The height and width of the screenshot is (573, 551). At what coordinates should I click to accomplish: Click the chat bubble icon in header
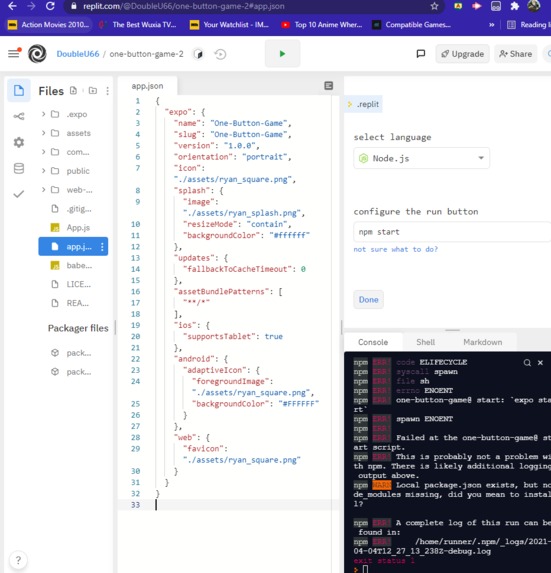click(x=421, y=54)
